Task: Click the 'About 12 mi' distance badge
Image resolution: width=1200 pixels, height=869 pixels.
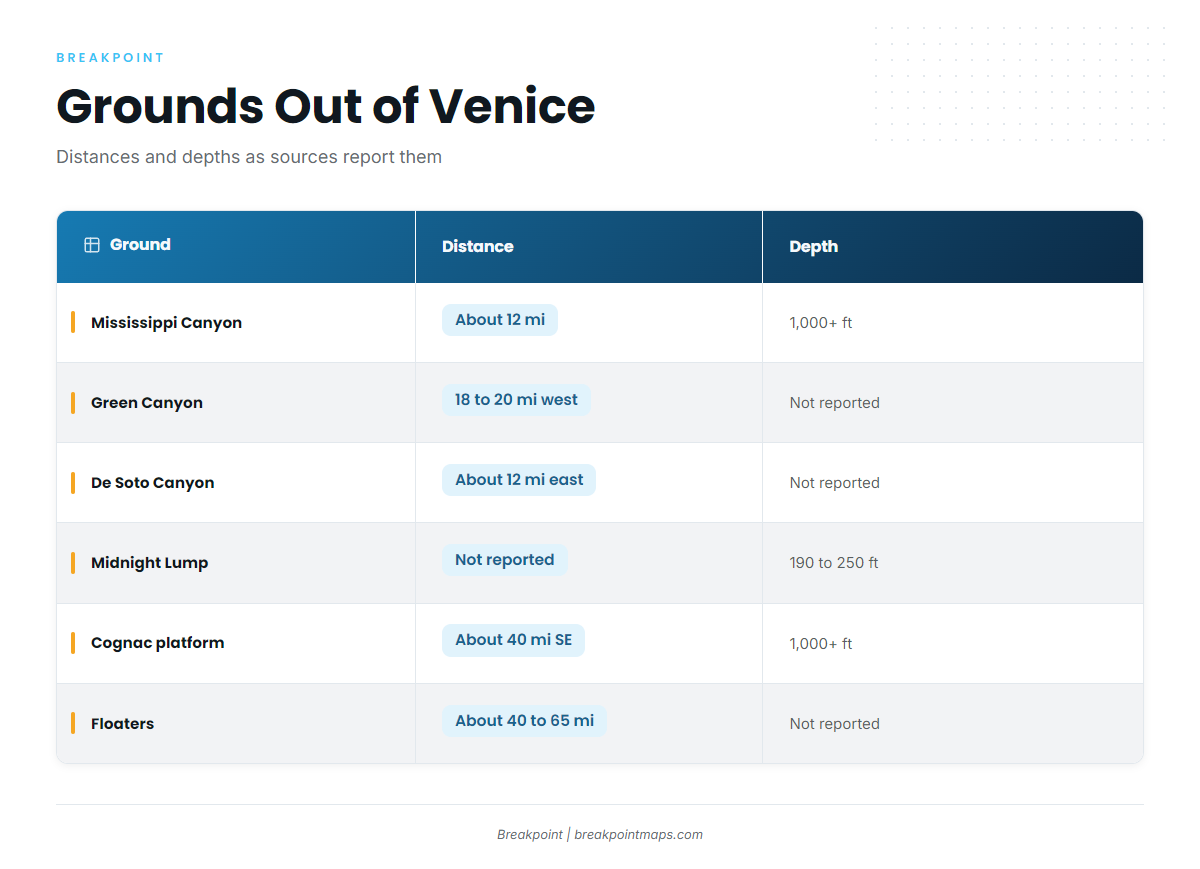Action: (x=500, y=320)
